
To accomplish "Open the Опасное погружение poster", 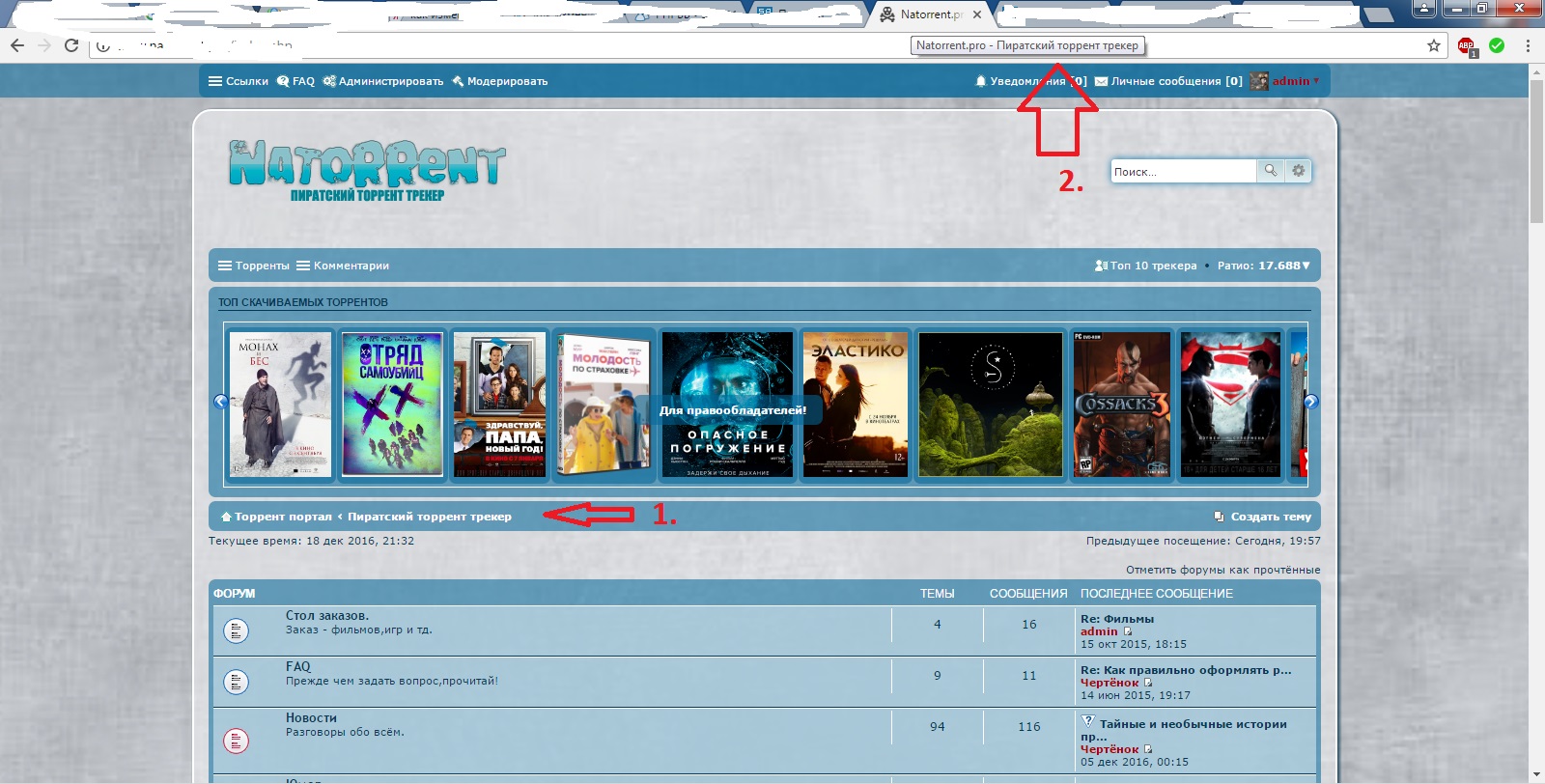I will tap(728, 405).
